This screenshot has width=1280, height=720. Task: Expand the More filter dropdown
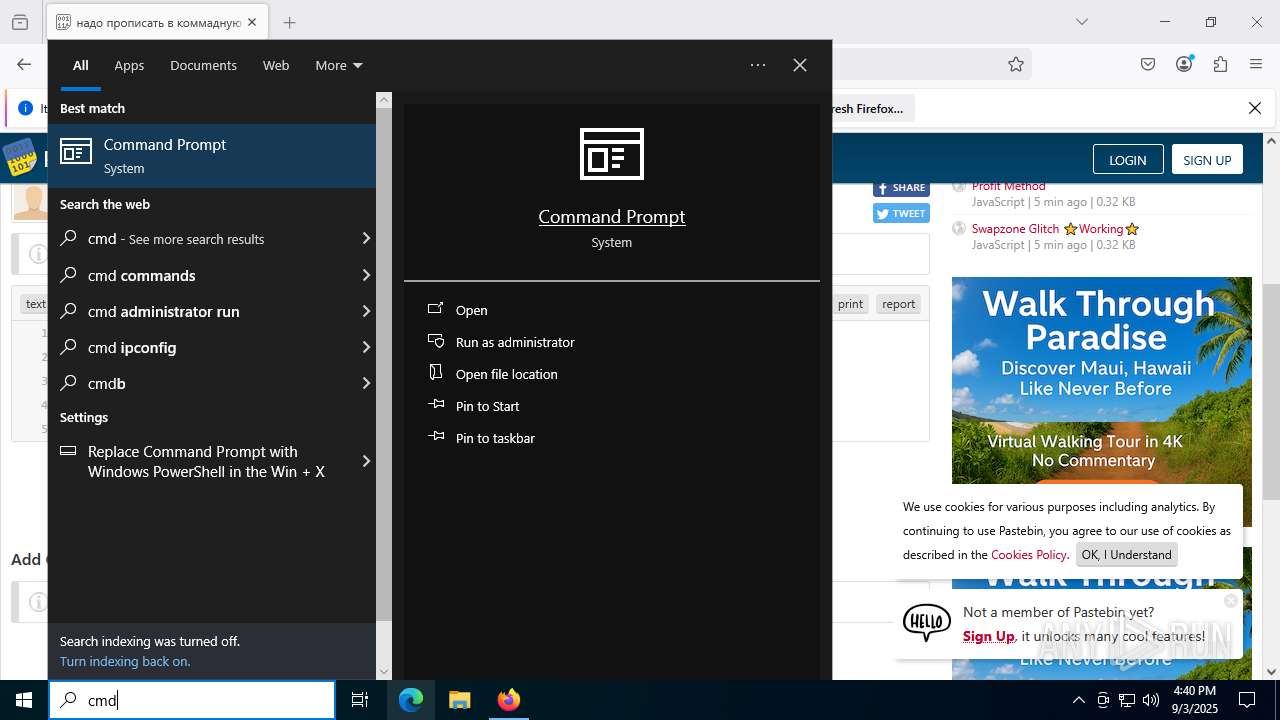click(339, 65)
